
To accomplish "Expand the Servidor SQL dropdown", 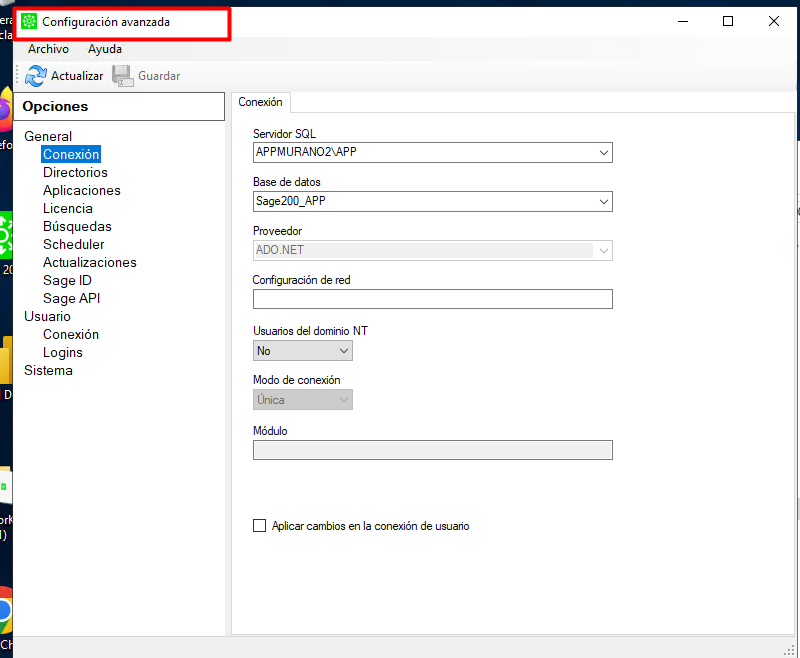I will (x=604, y=153).
